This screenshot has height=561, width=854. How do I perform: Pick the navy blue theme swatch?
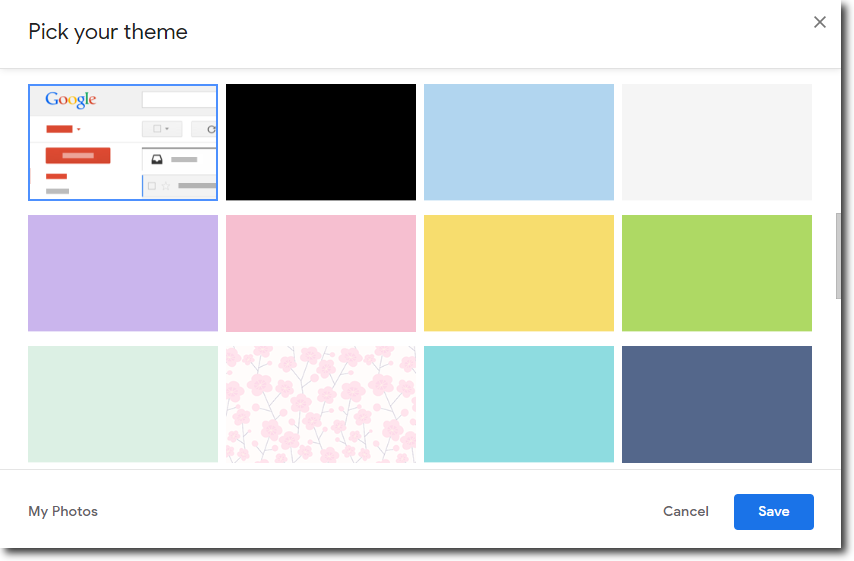tap(716, 404)
